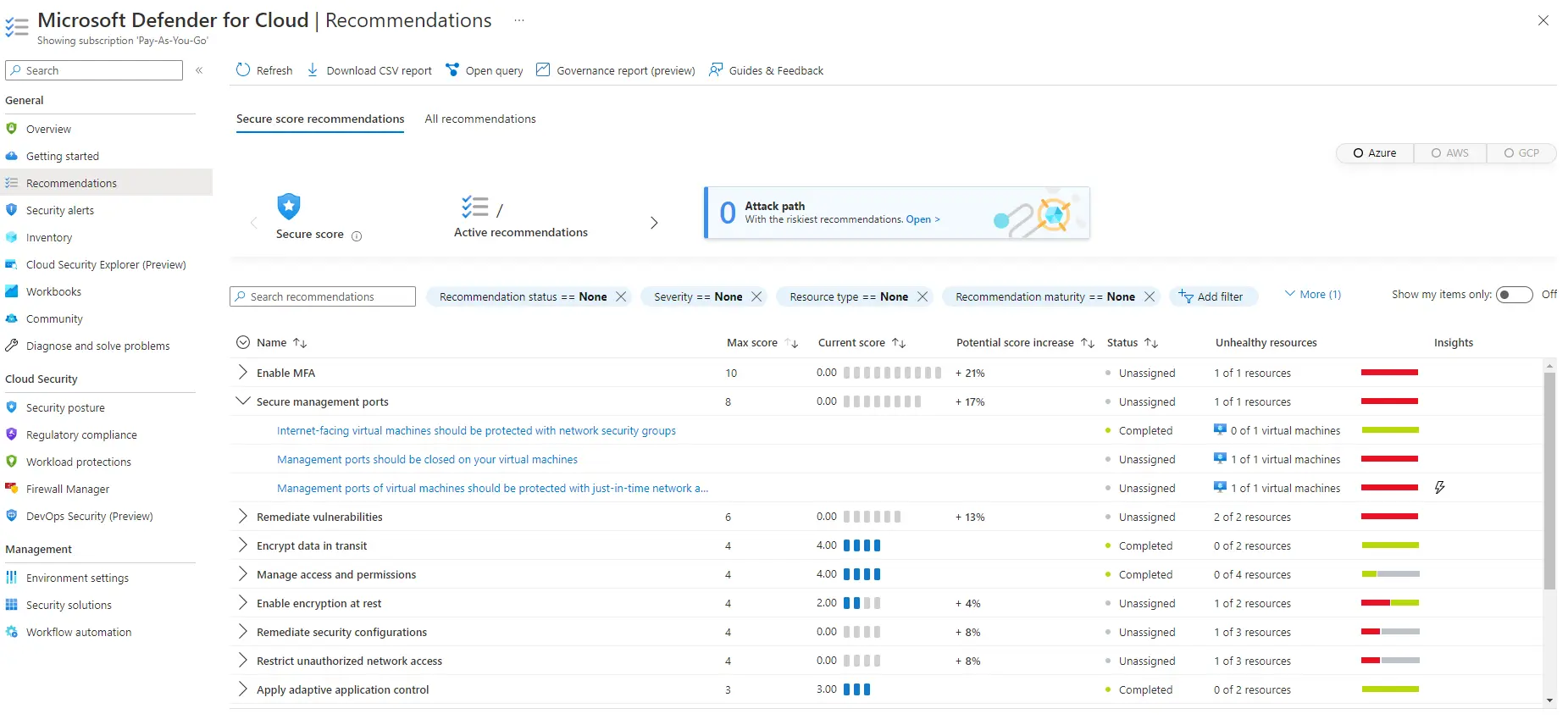The height and width of the screenshot is (725, 1568).
Task: Open Management ports should be closed link
Action: click(427, 459)
